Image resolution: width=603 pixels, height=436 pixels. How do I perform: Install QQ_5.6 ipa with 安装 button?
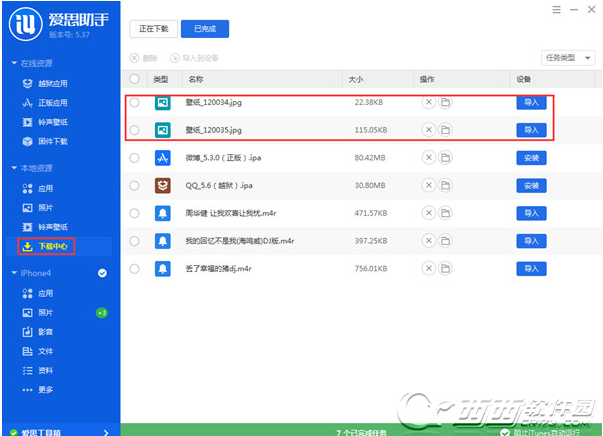point(531,185)
